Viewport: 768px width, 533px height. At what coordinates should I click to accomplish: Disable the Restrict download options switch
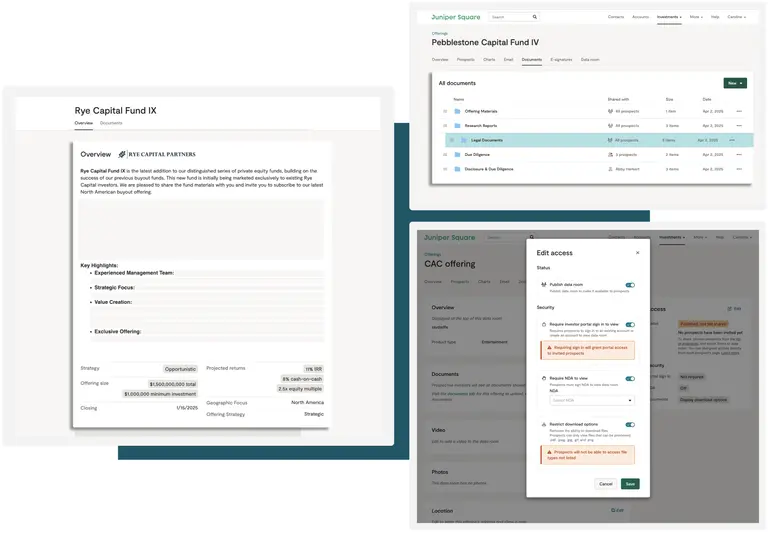[x=630, y=424]
